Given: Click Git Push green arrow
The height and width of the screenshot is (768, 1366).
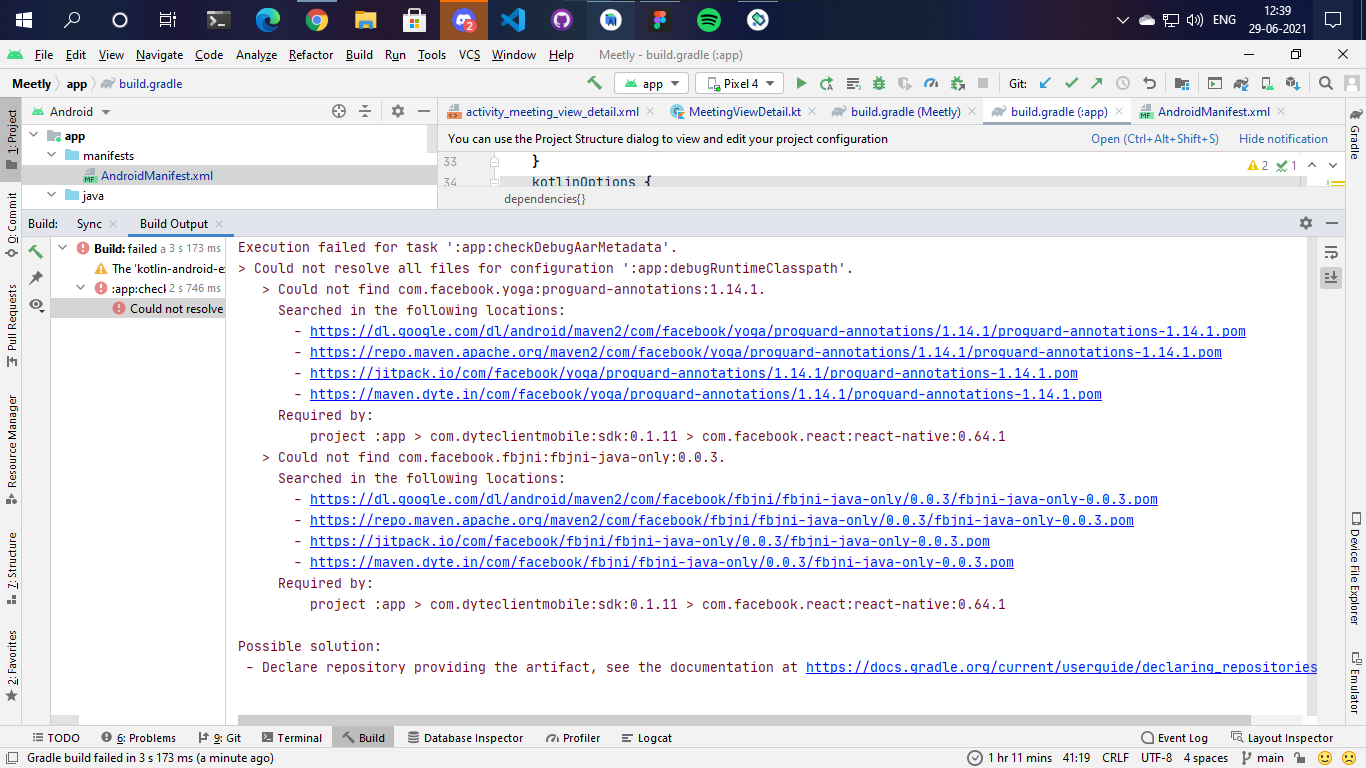Looking at the screenshot, I should [x=1097, y=84].
